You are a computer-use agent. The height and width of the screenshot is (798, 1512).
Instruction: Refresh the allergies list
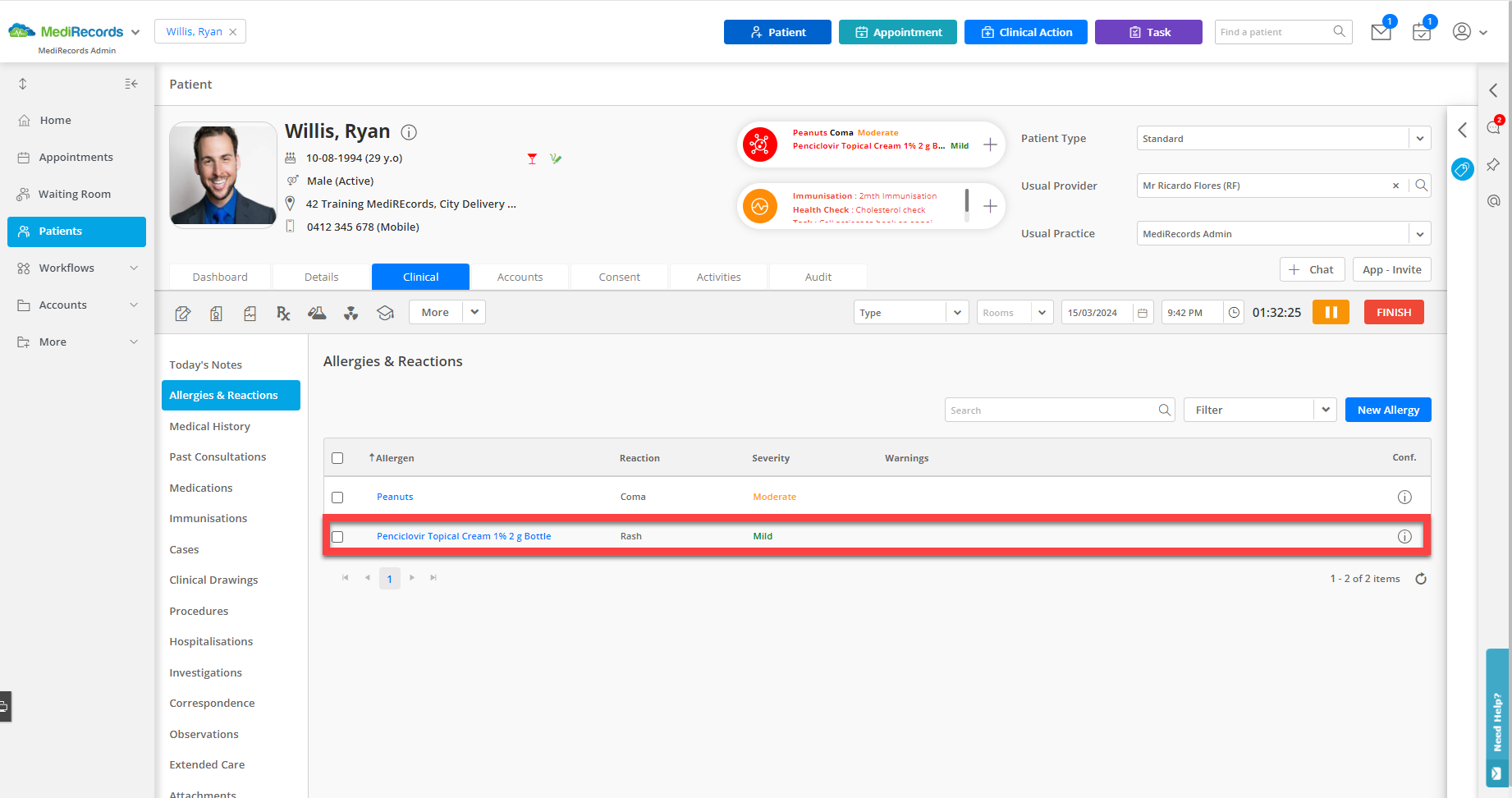tap(1421, 579)
